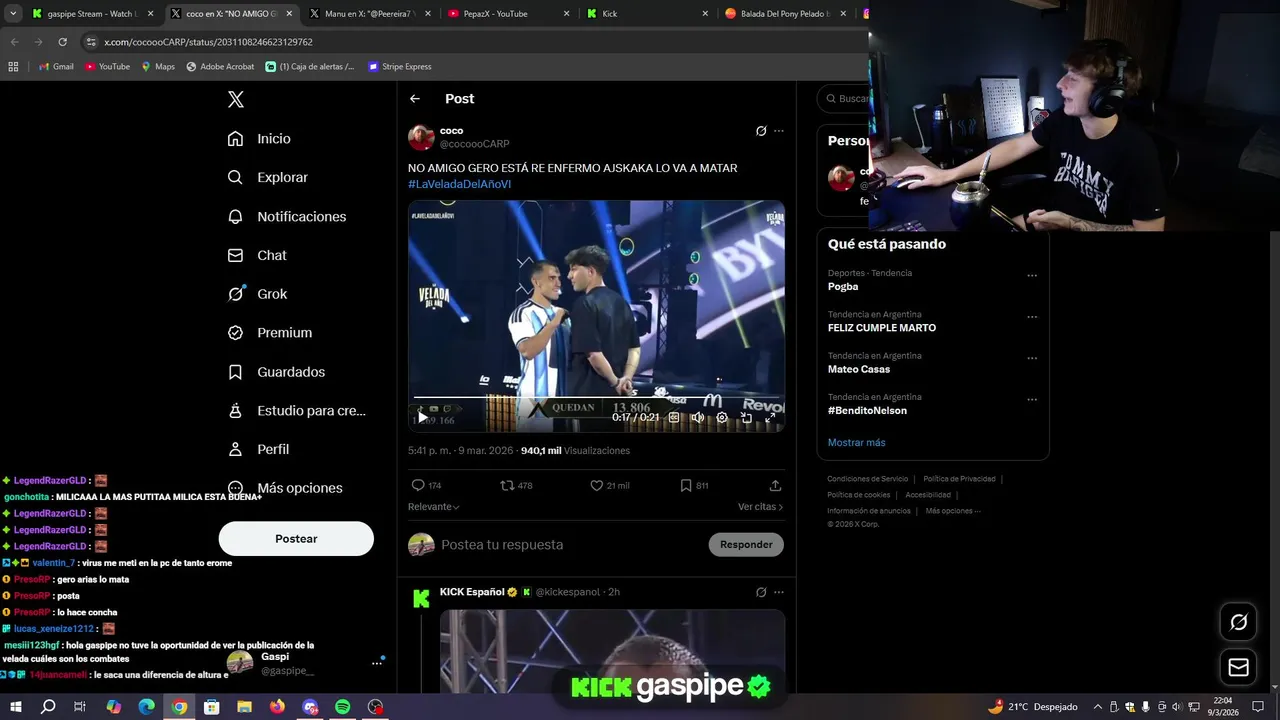Open #BenditoNelson trending topic
This screenshot has width=1280, height=720.
(867, 410)
